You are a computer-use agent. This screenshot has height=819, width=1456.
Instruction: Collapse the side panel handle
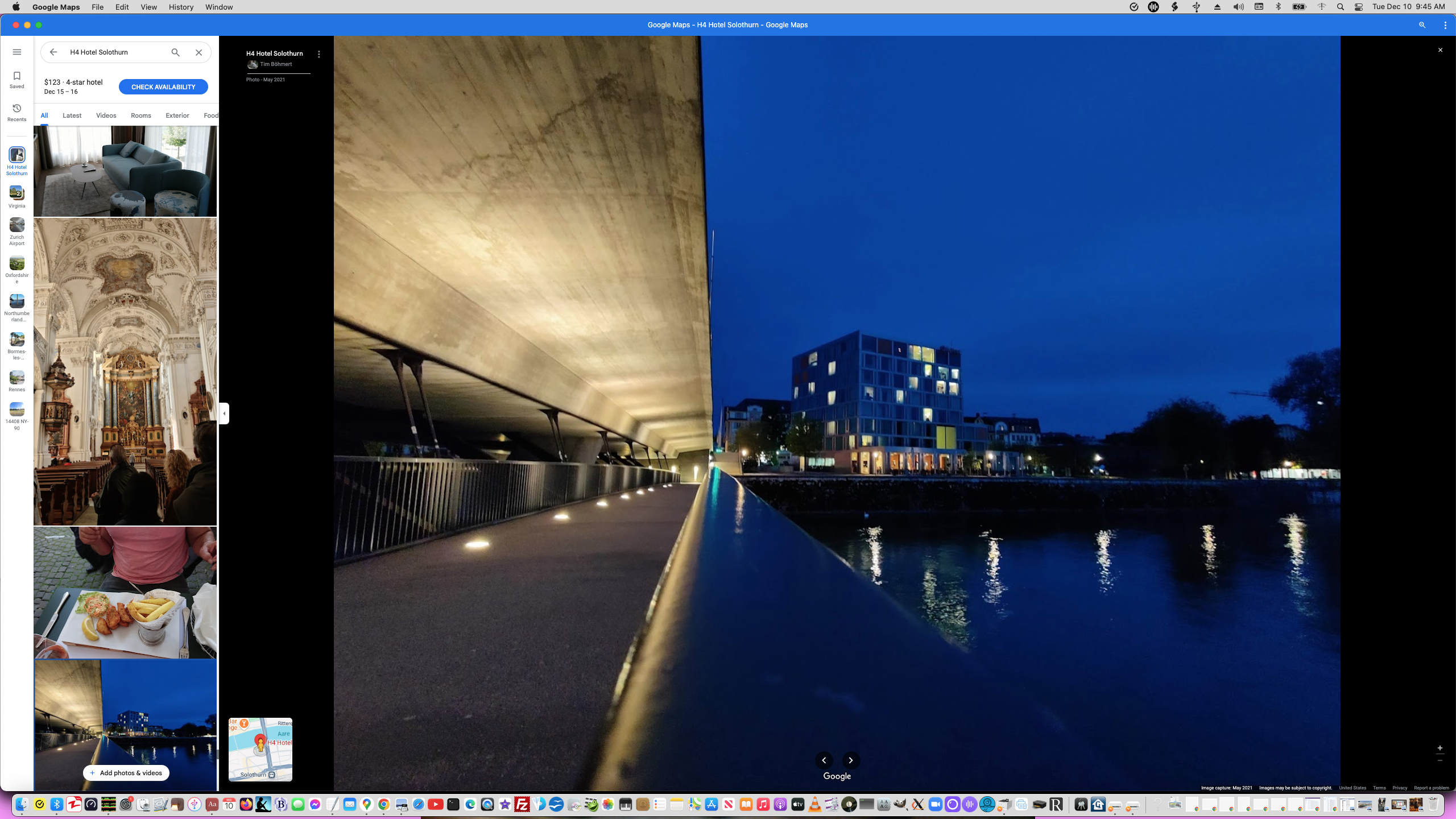[x=224, y=413]
